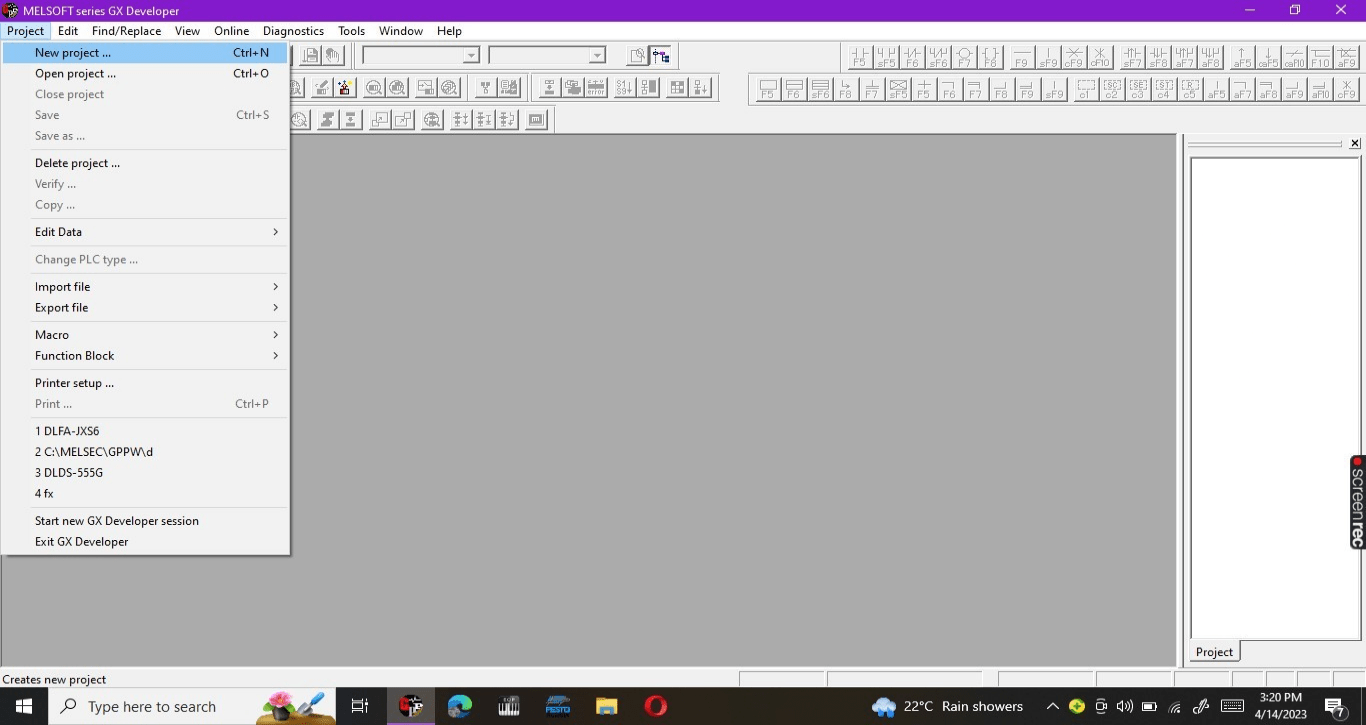Click the caF10 invert operation result icon

point(1294,56)
